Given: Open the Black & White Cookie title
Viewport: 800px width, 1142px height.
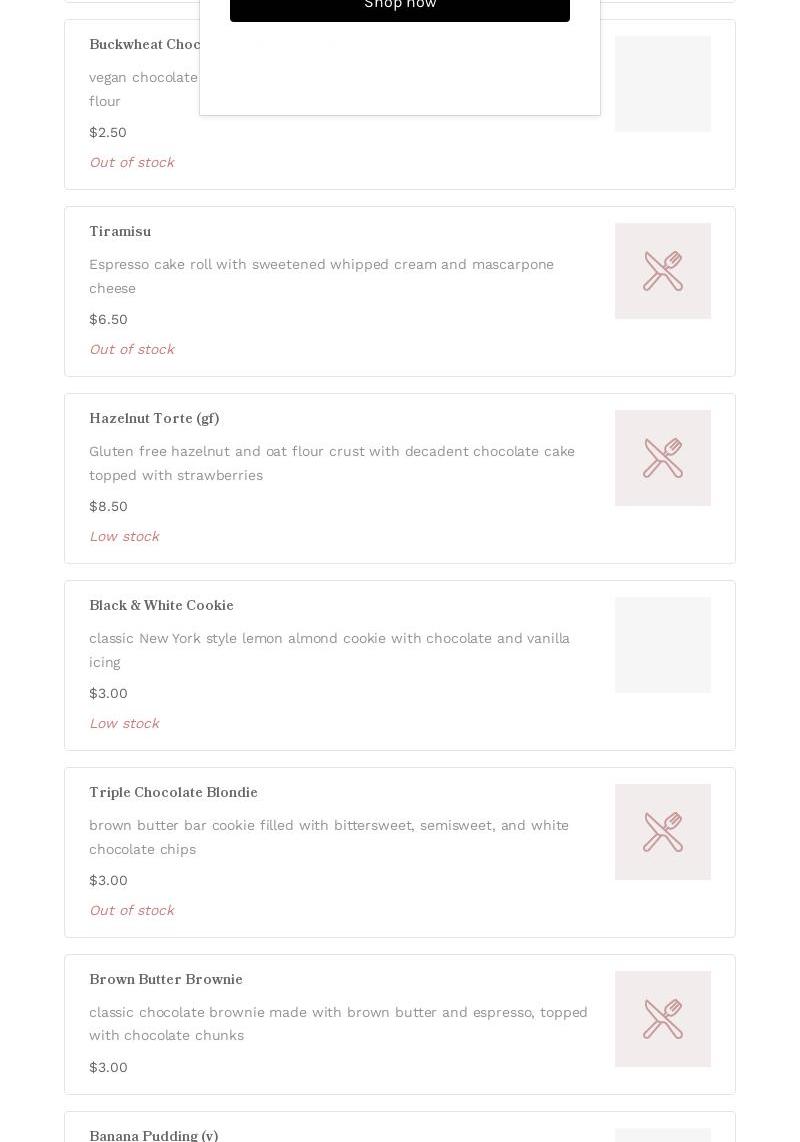Looking at the screenshot, I should 161,605.
